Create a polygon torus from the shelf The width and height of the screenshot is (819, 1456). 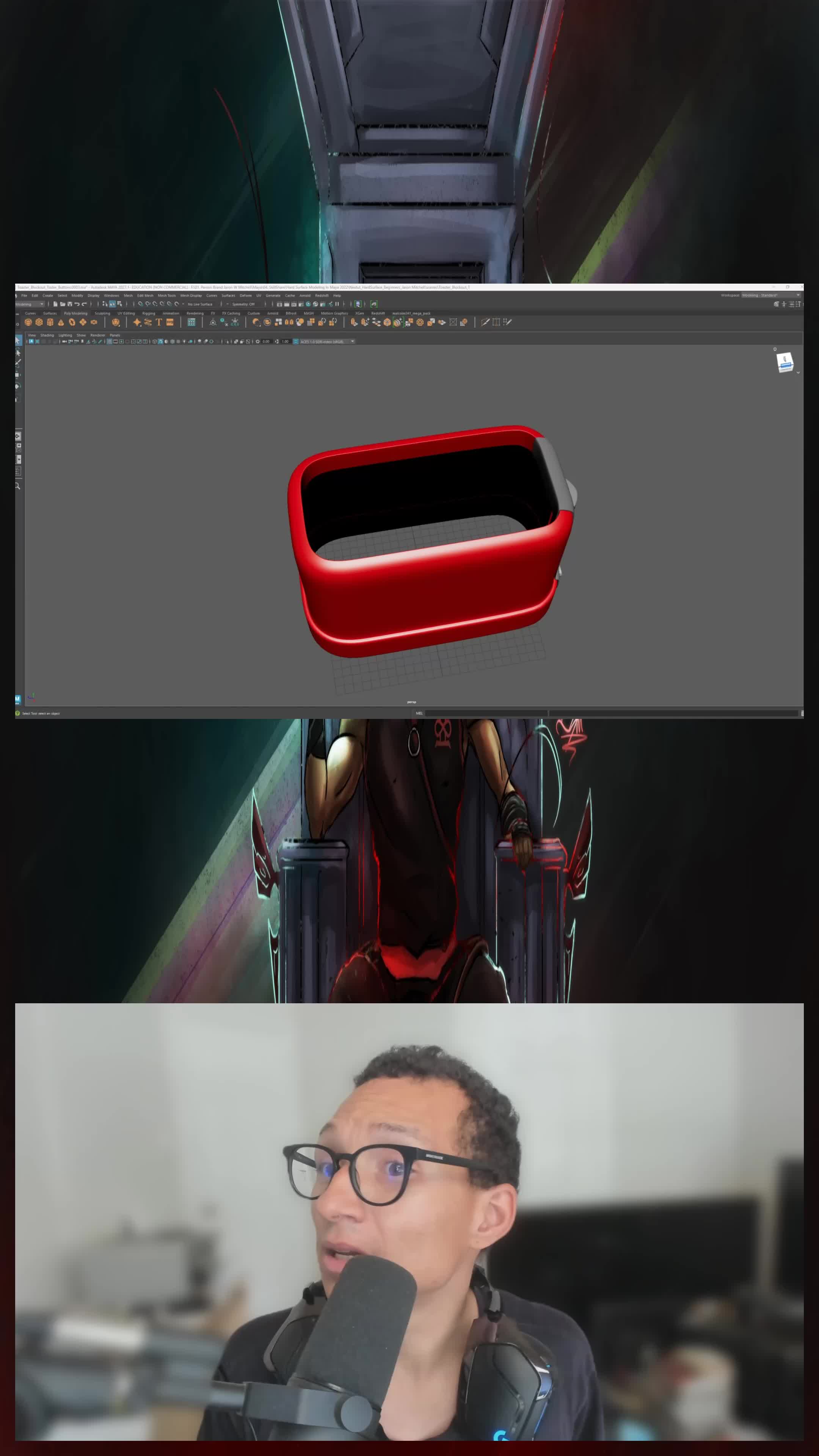pyautogui.click(x=72, y=322)
